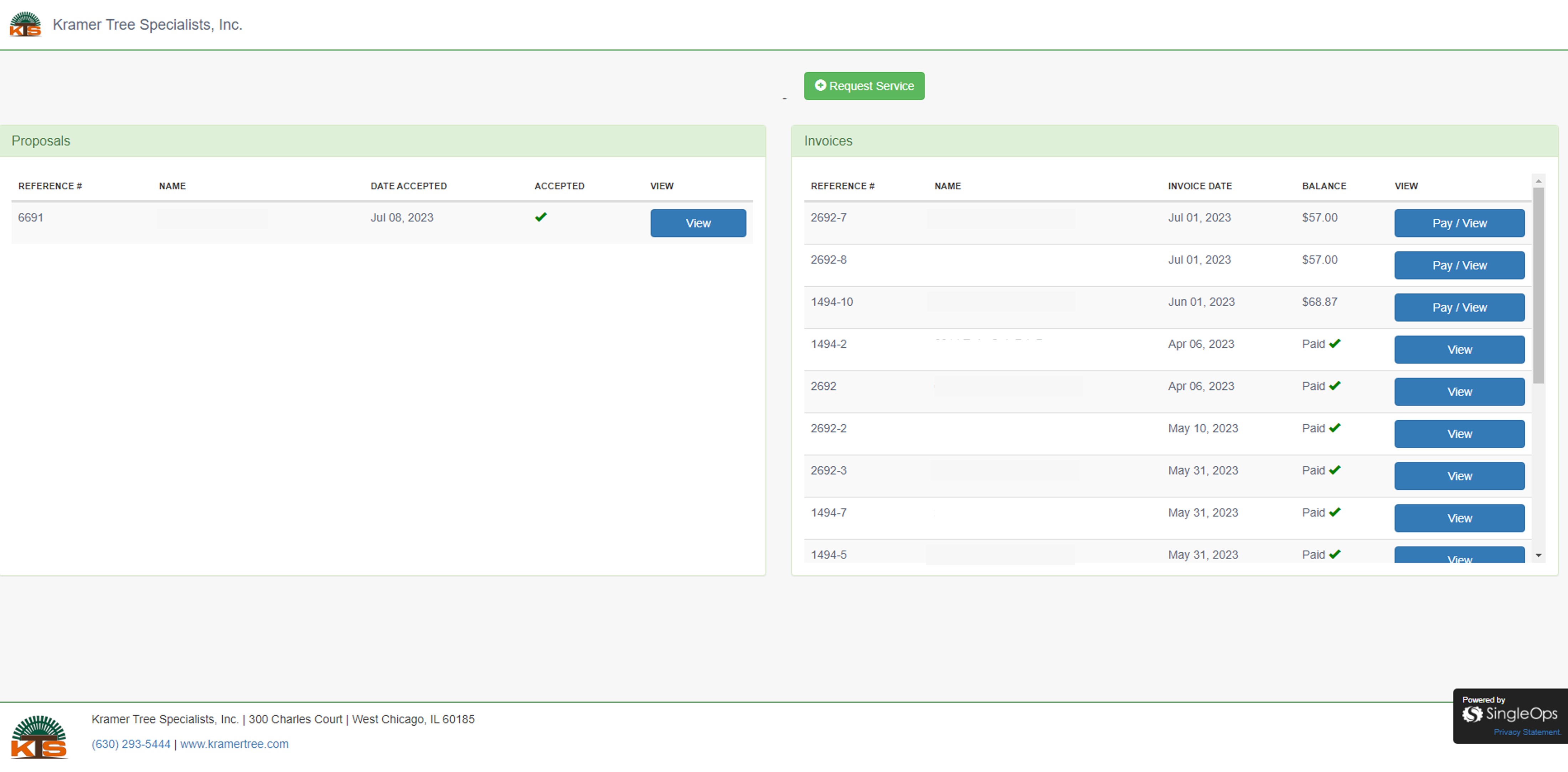The image size is (1568, 772).
Task: Sort invoices by the Invoice Date column header
Action: pos(1198,186)
